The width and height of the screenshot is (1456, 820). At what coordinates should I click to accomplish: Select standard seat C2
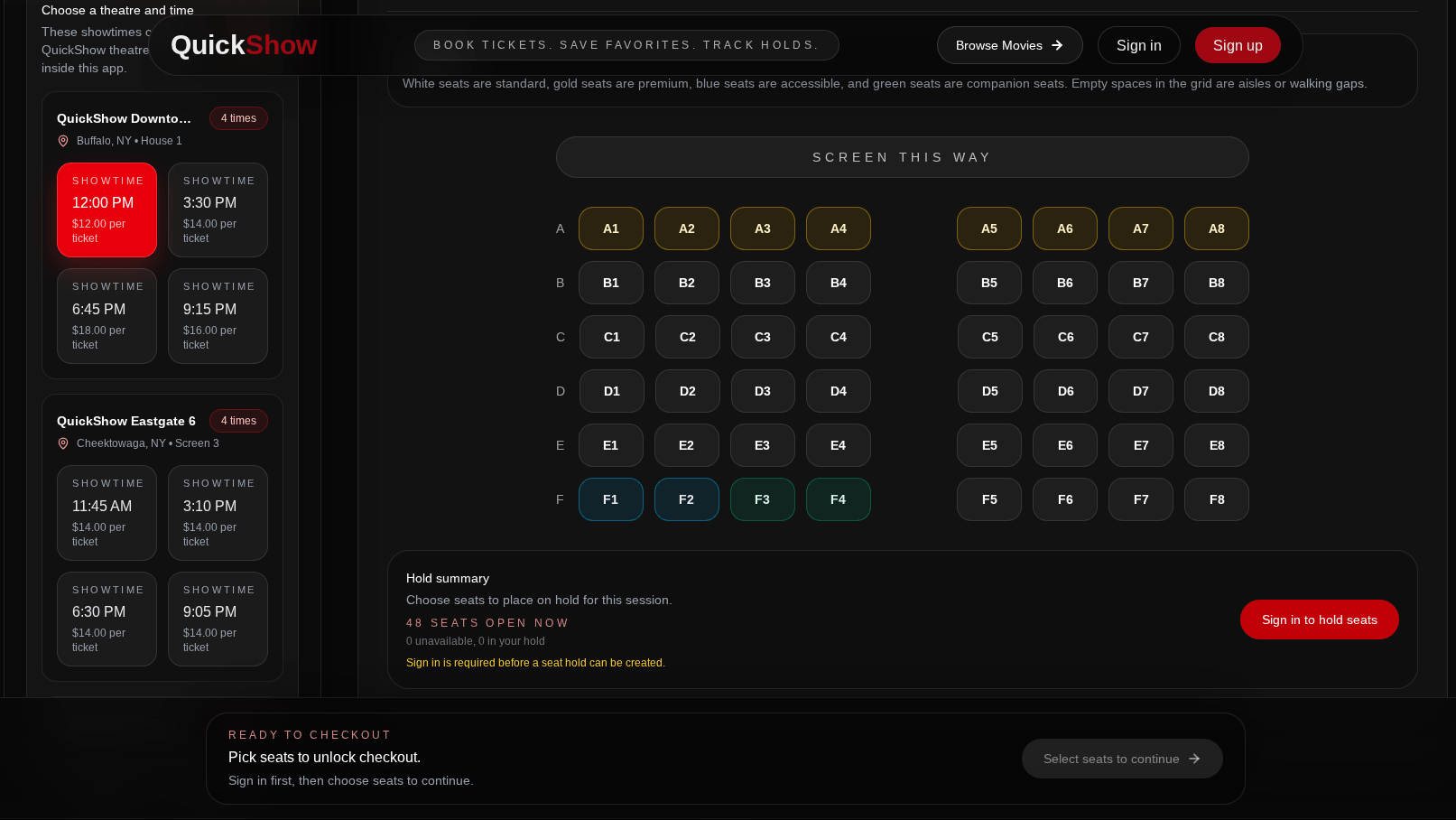click(x=688, y=337)
